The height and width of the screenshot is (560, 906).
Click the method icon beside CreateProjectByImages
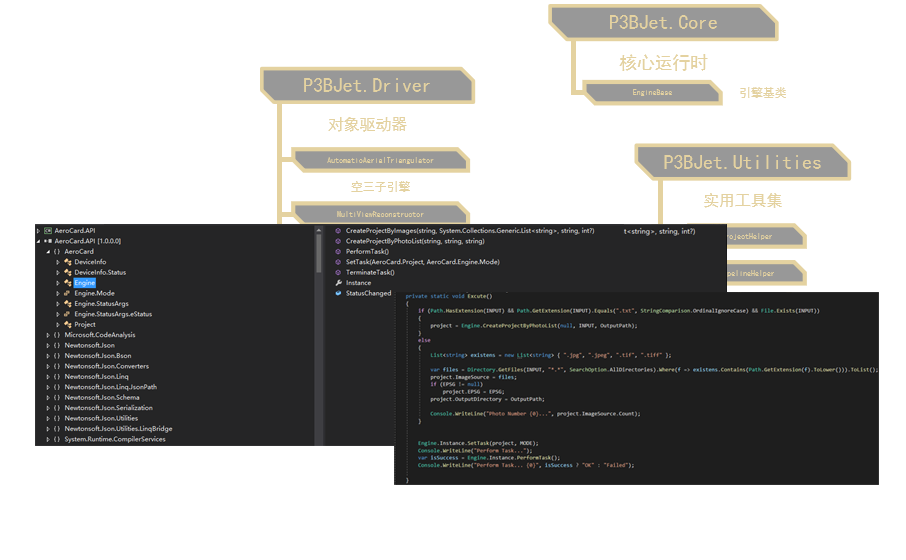click(x=338, y=231)
